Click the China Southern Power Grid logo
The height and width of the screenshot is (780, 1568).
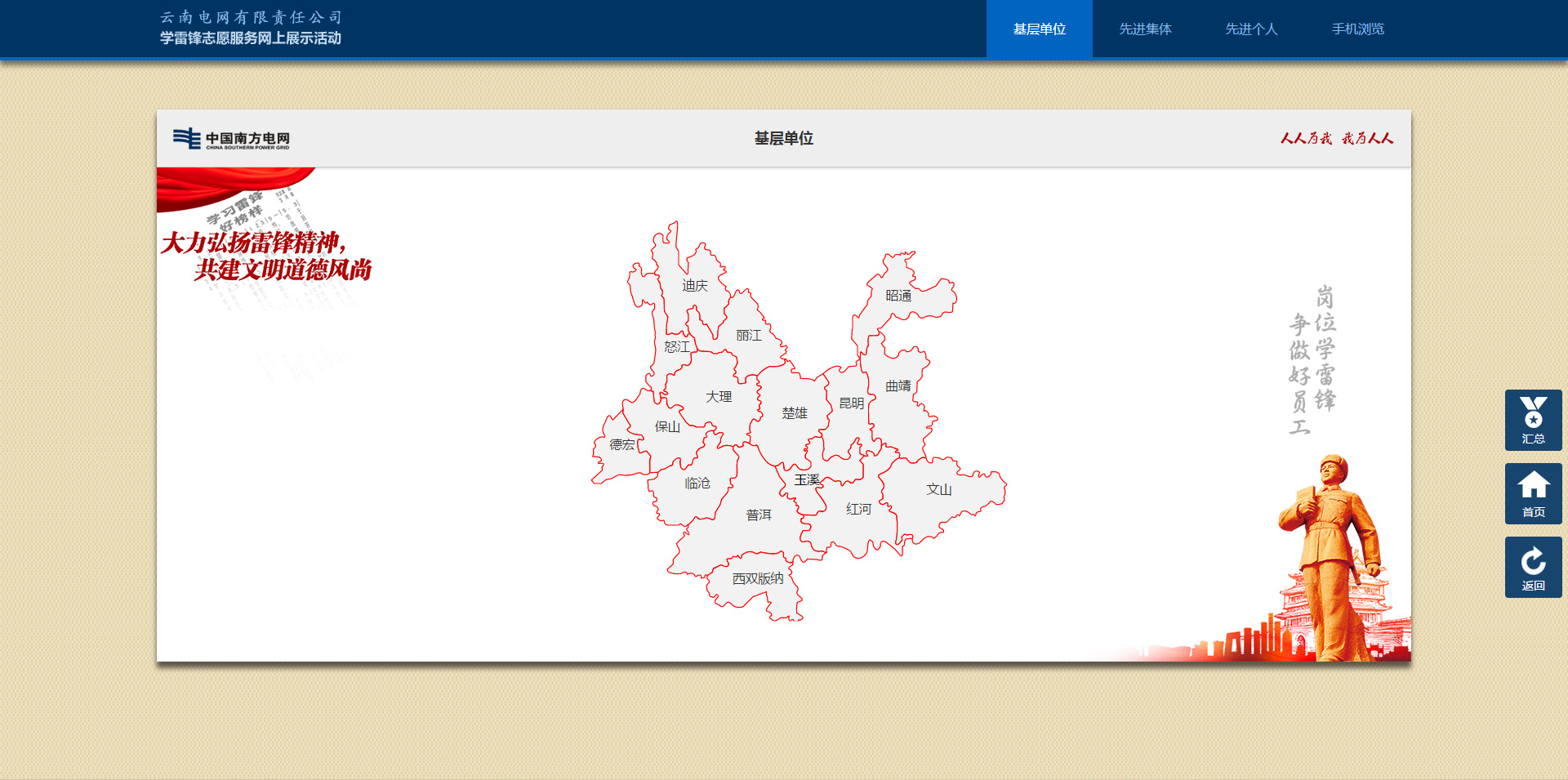(x=231, y=139)
